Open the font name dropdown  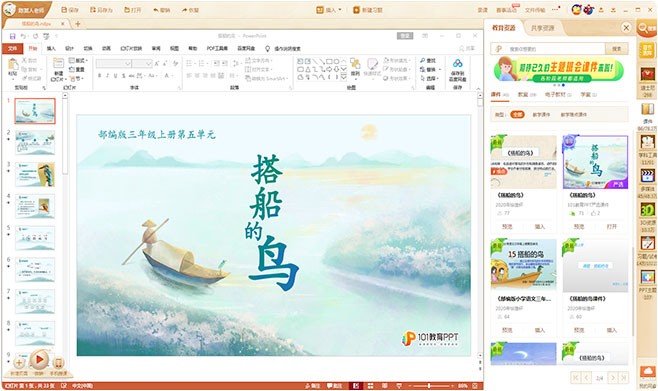coord(128,63)
